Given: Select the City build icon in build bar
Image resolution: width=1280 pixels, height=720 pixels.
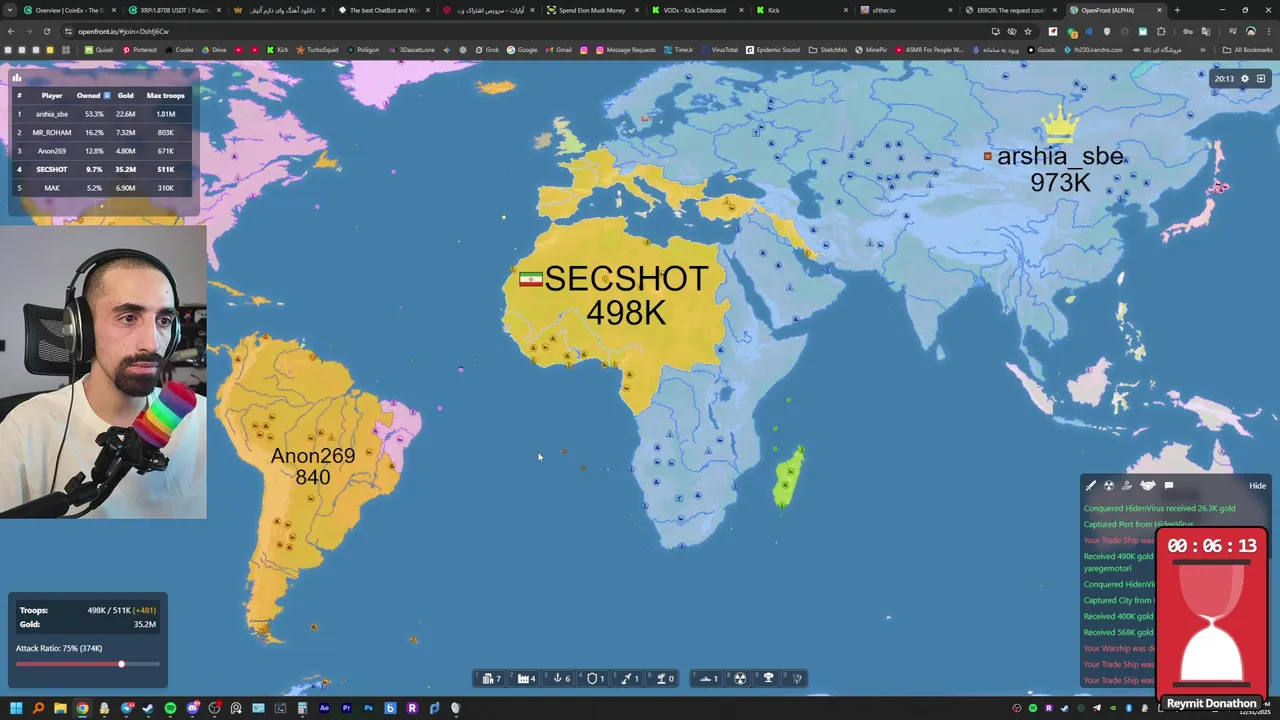Looking at the screenshot, I should tap(487, 678).
